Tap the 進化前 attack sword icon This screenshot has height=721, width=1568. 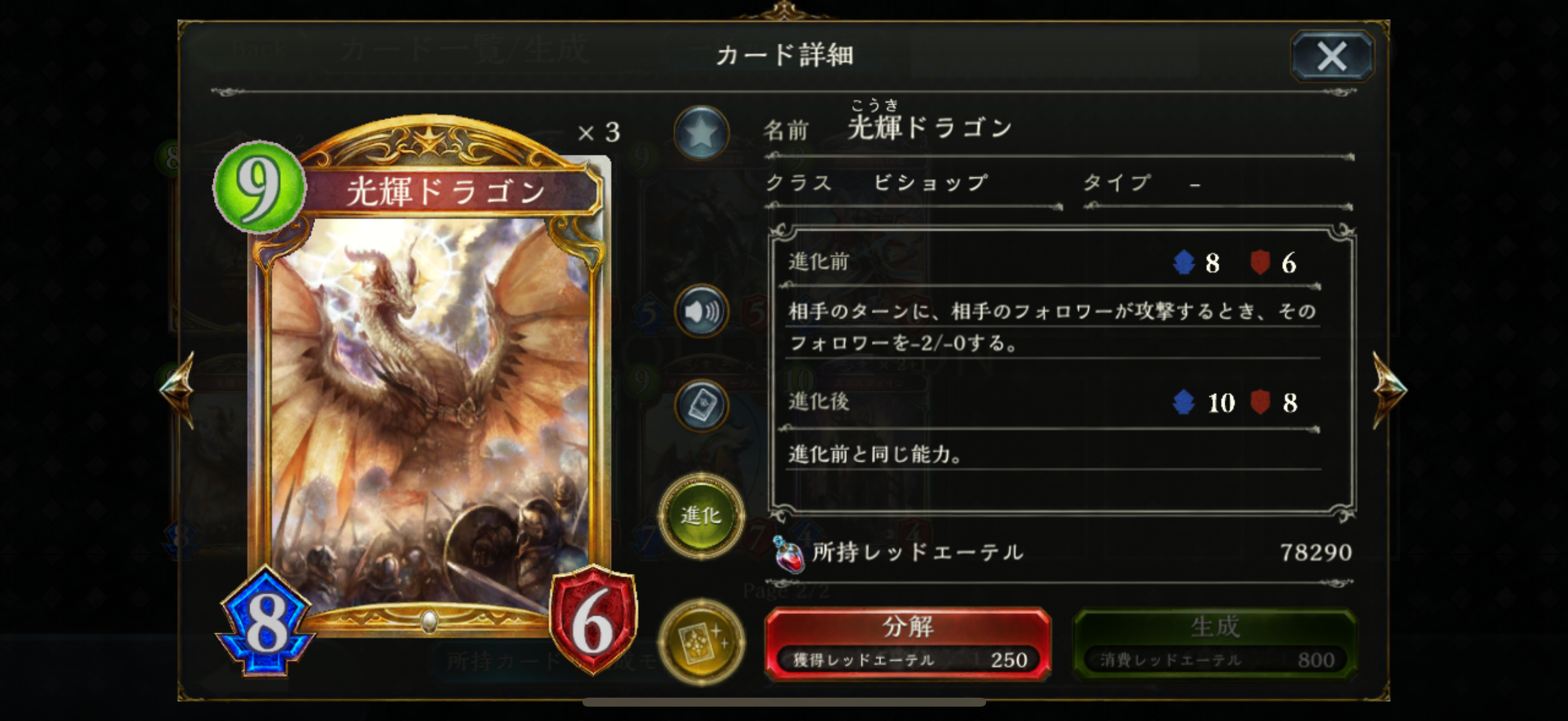coord(1184,263)
